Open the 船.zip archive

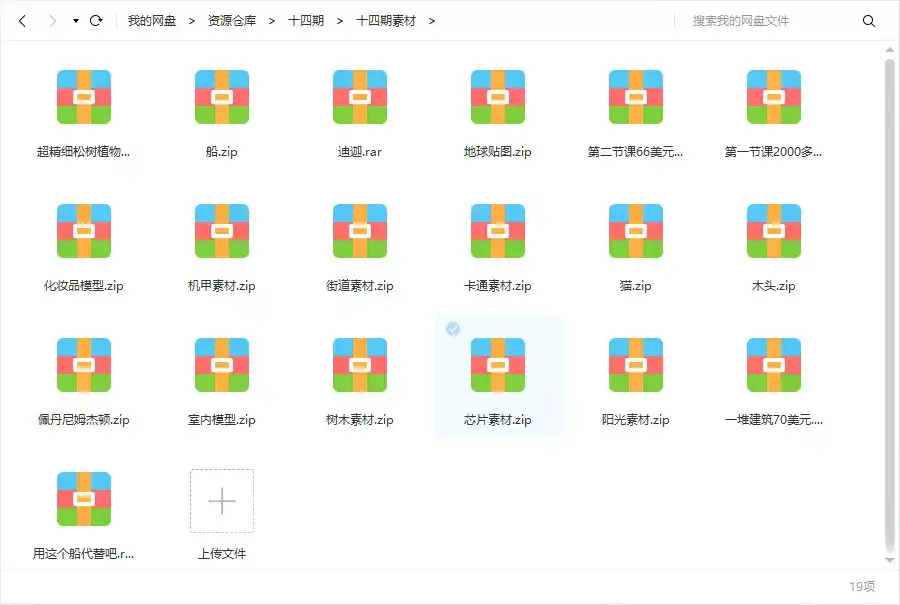point(221,97)
